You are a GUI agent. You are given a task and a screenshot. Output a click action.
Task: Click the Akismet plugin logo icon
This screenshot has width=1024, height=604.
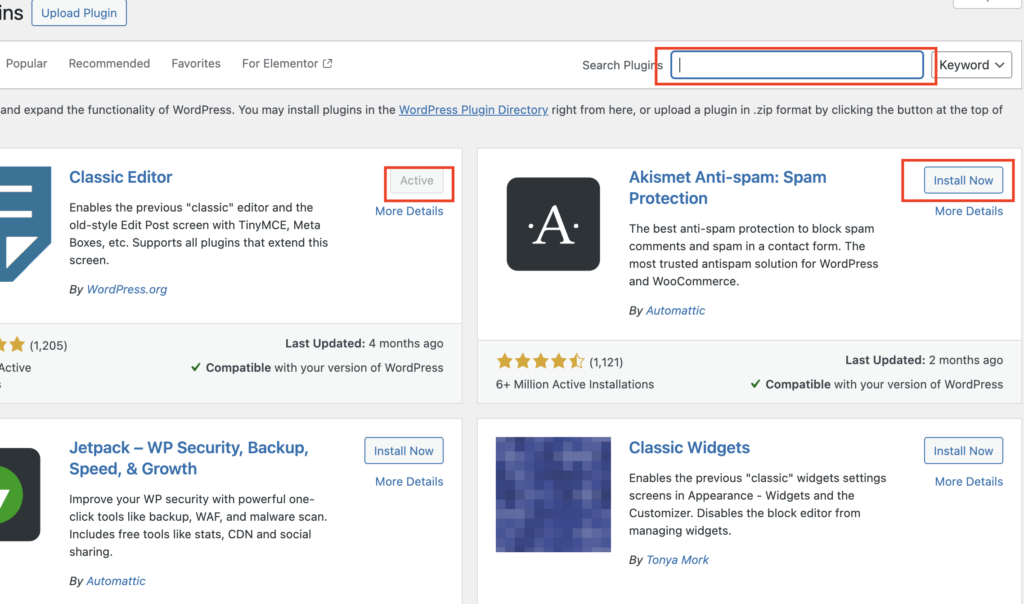553,224
